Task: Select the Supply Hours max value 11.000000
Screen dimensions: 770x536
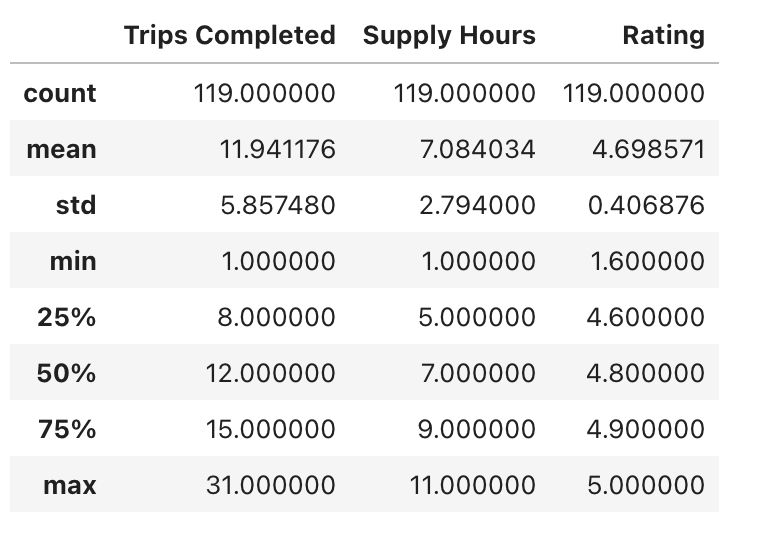Action: pyautogui.click(x=472, y=485)
